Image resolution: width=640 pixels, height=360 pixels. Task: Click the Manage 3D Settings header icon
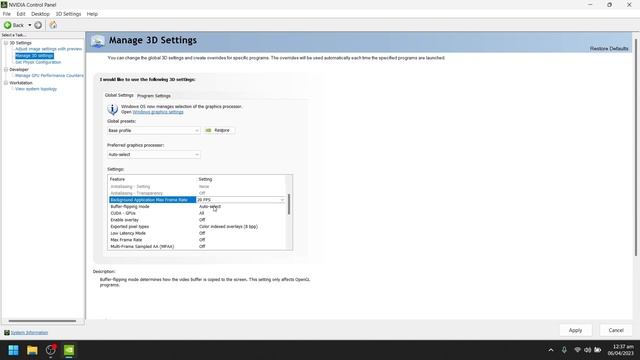point(98,41)
